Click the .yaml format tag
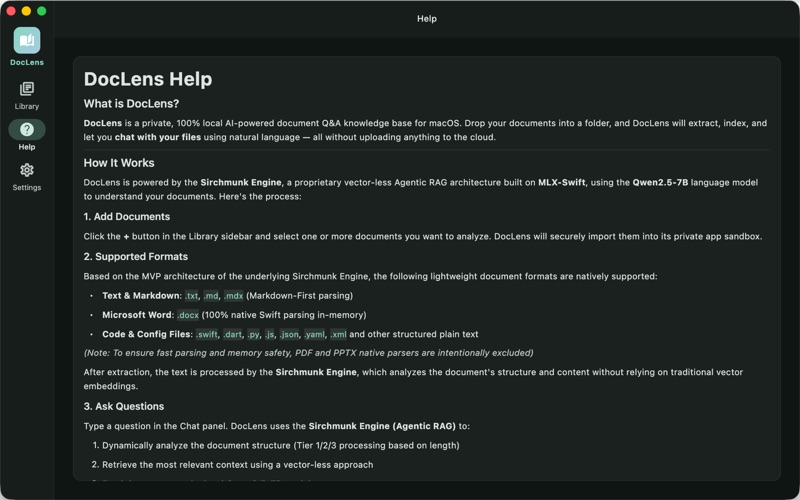The image size is (800, 500). (314, 335)
